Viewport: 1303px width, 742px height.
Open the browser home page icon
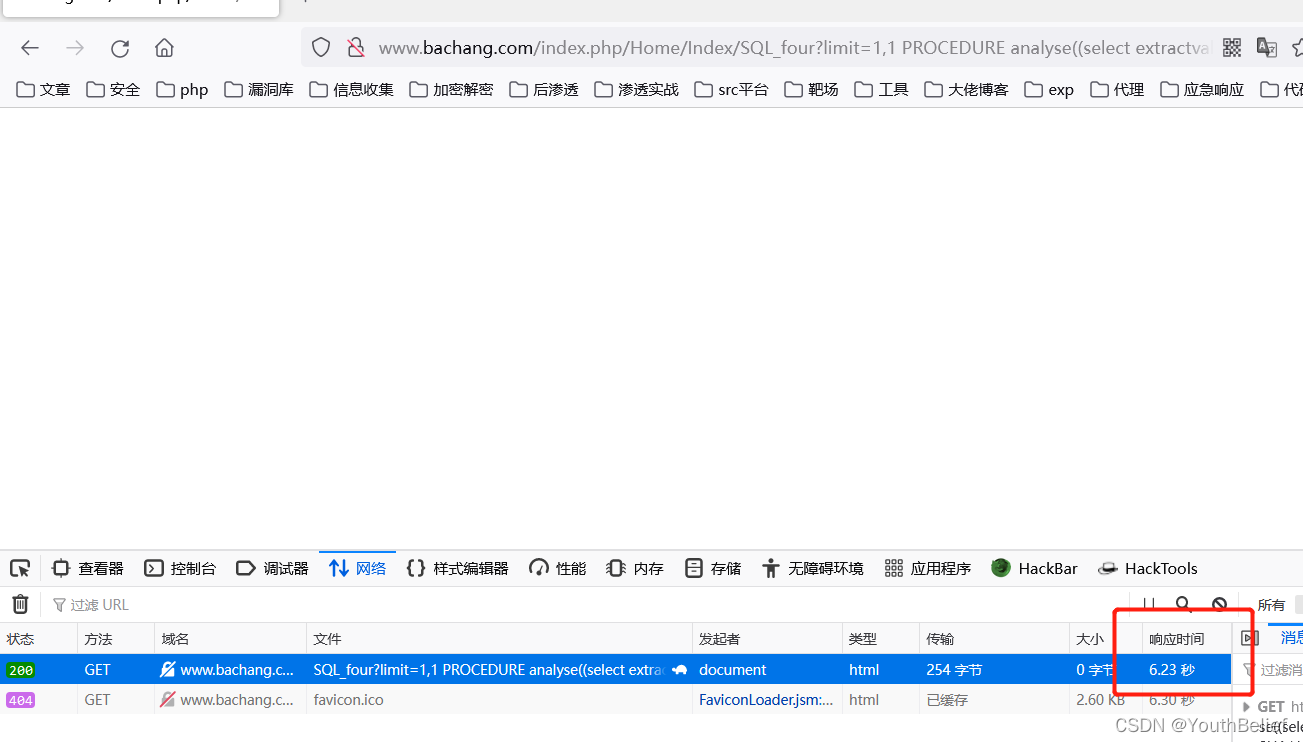point(165,48)
